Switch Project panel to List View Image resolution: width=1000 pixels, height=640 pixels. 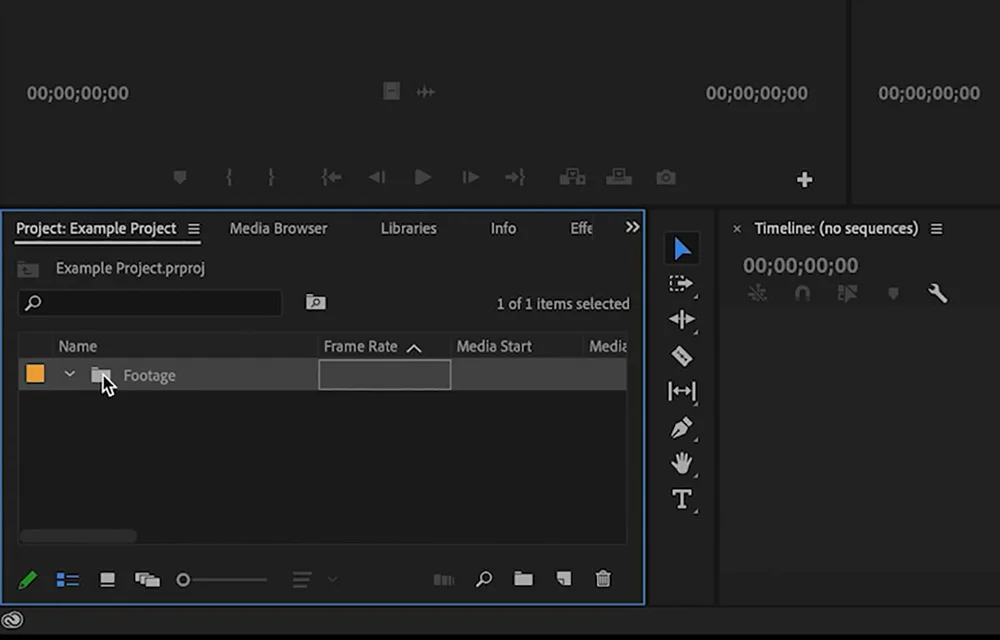coord(68,579)
